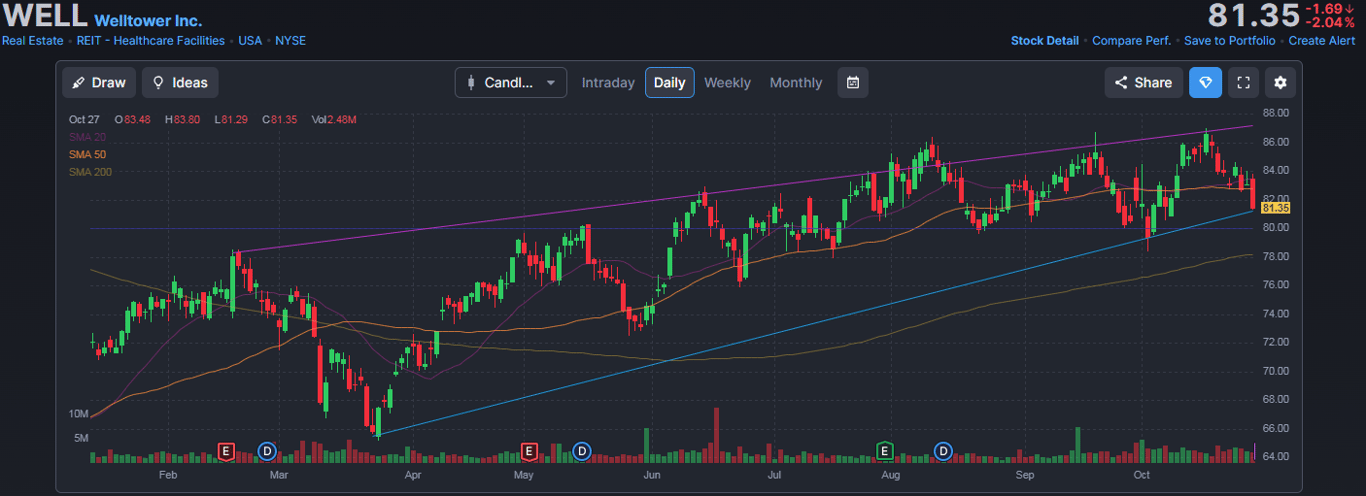Open the Ideas lightbulb button
This screenshot has width=1366, height=496.
click(180, 82)
